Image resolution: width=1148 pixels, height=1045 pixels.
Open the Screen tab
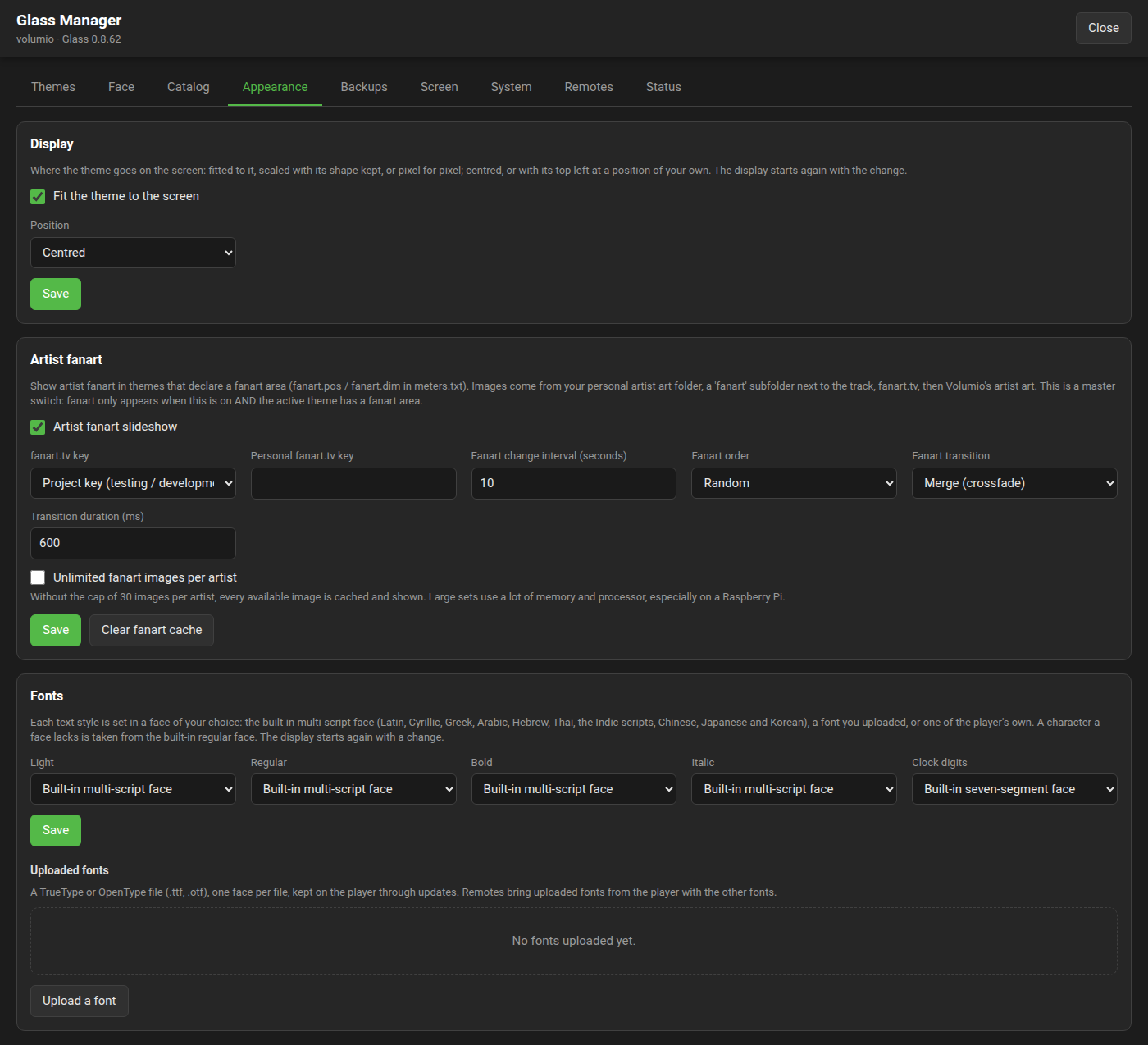click(440, 87)
